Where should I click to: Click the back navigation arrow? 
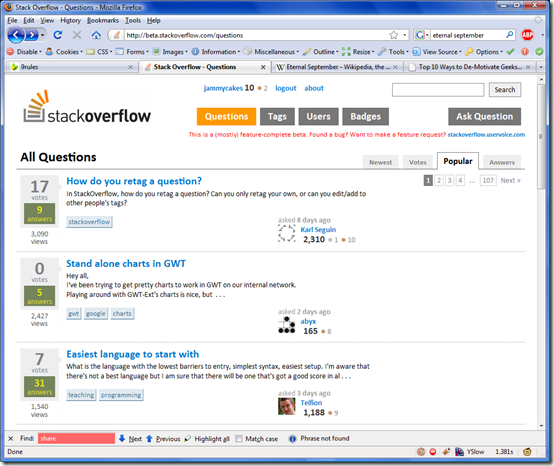[x=16, y=35]
